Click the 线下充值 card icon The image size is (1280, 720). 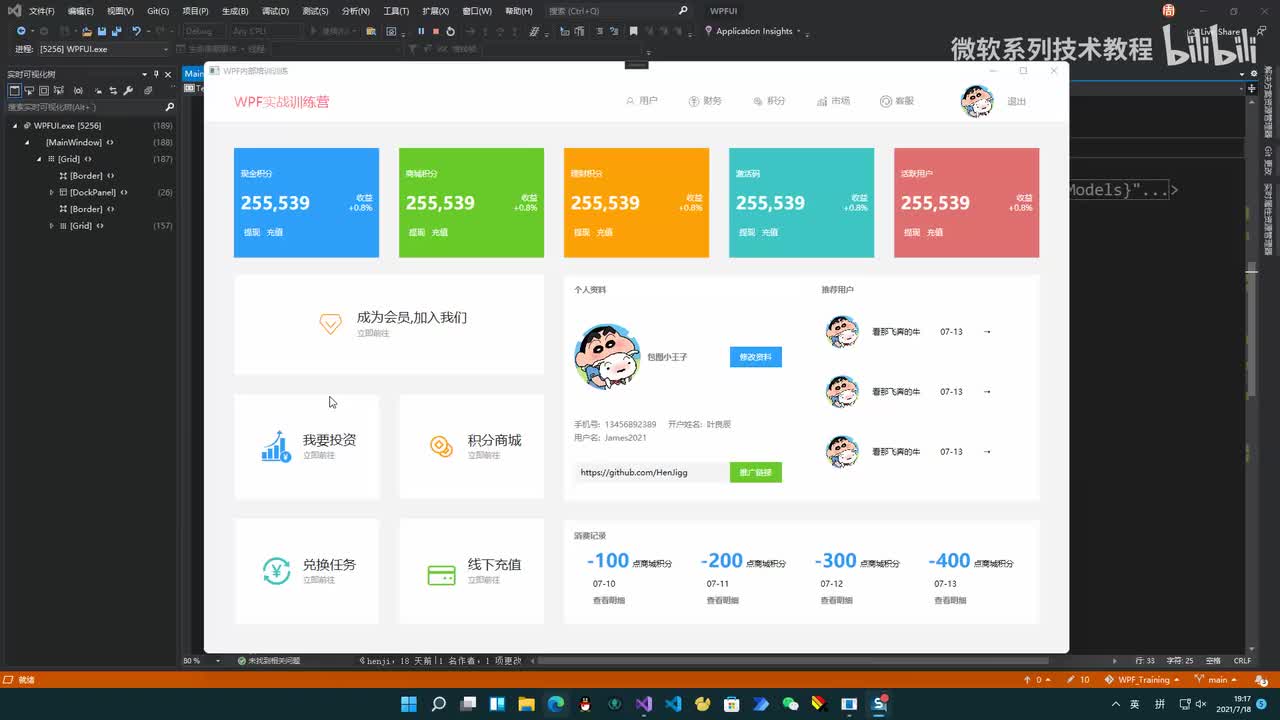pyautogui.click(x=441, y=576)
